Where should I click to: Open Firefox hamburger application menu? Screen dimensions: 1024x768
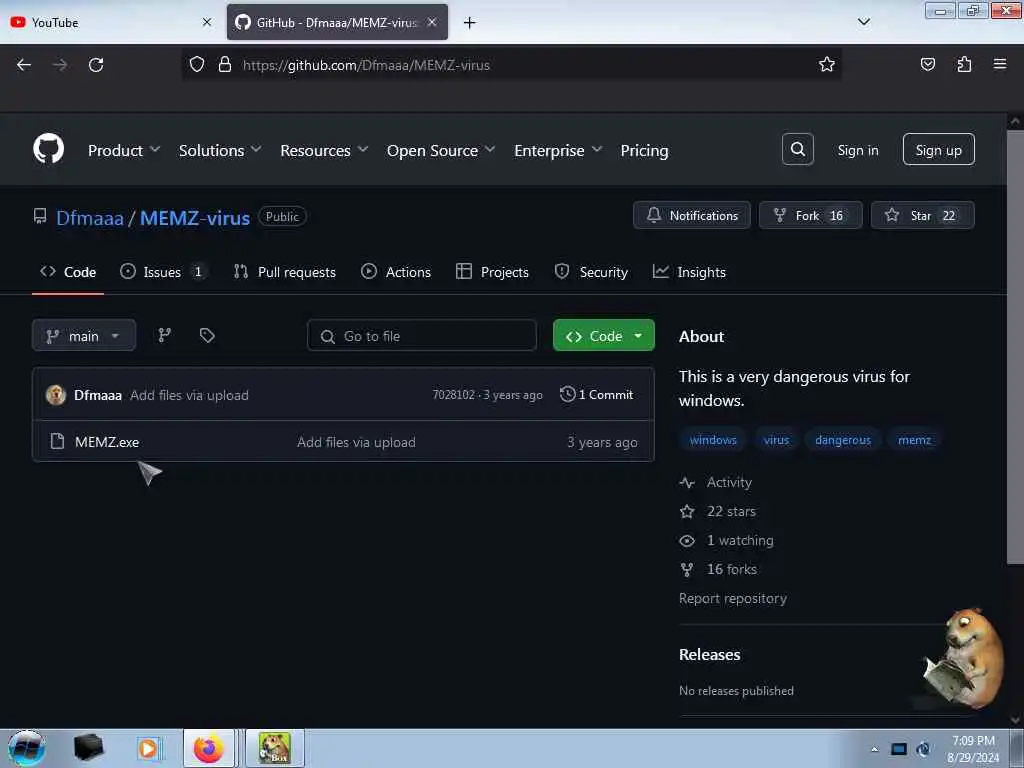coord(1000,64)
